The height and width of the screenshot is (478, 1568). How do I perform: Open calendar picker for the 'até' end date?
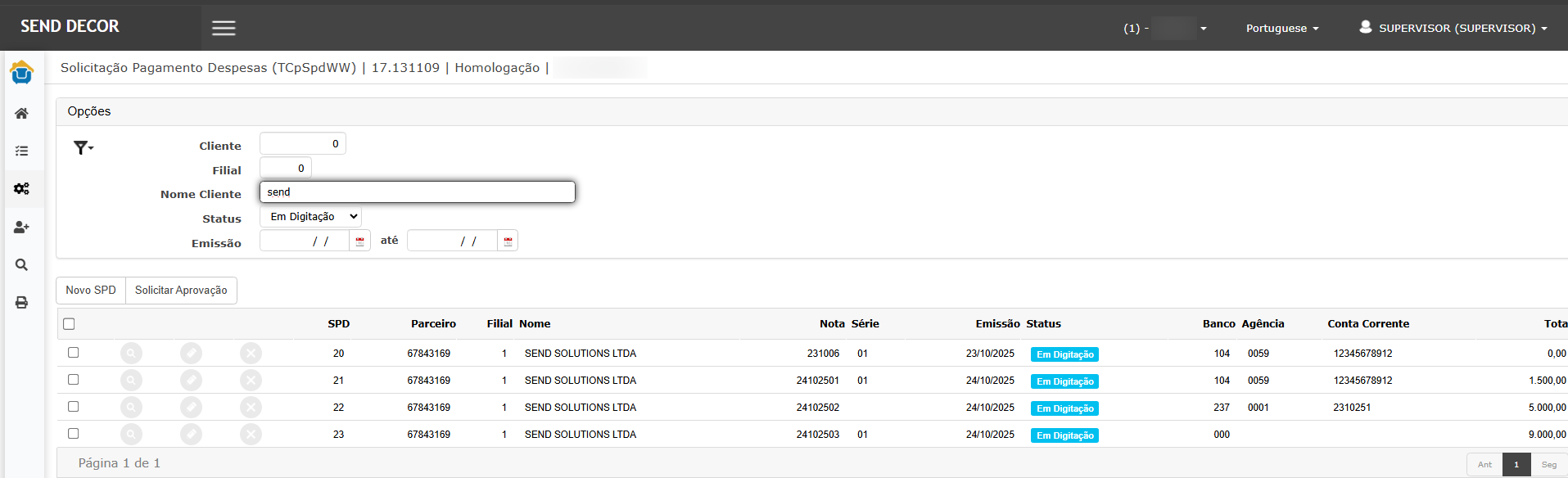508,241
